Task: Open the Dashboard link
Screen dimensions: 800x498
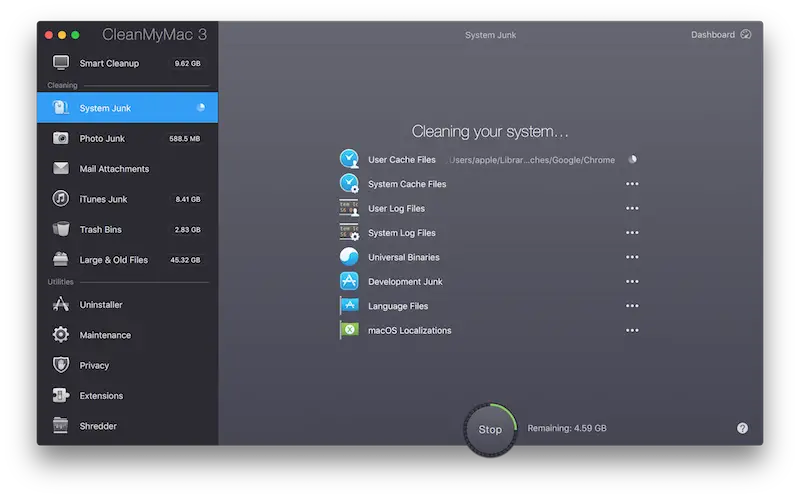Action: tap(721, 34)
